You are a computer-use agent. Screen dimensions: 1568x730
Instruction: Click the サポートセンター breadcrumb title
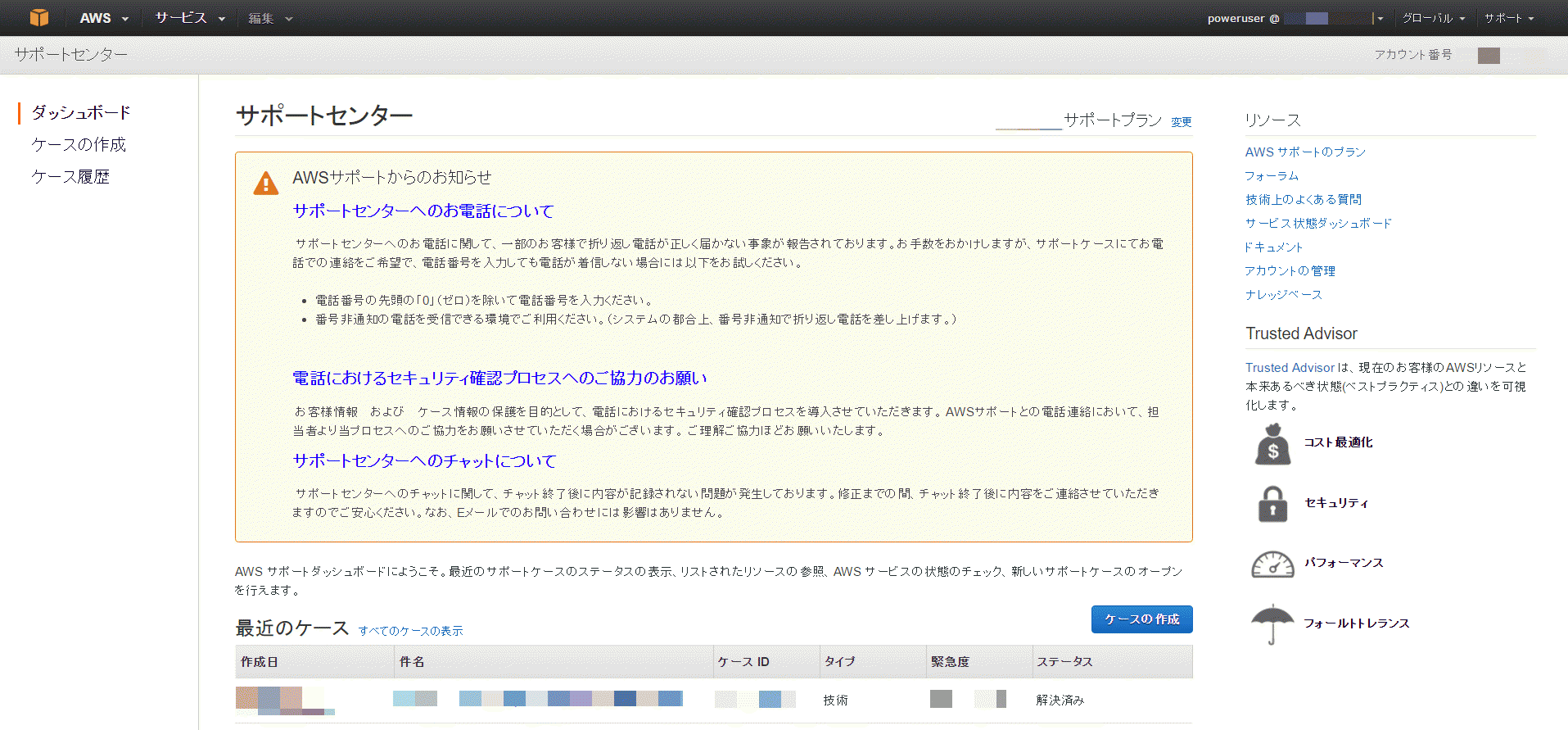pyautogui.click(x=71, y=55)
